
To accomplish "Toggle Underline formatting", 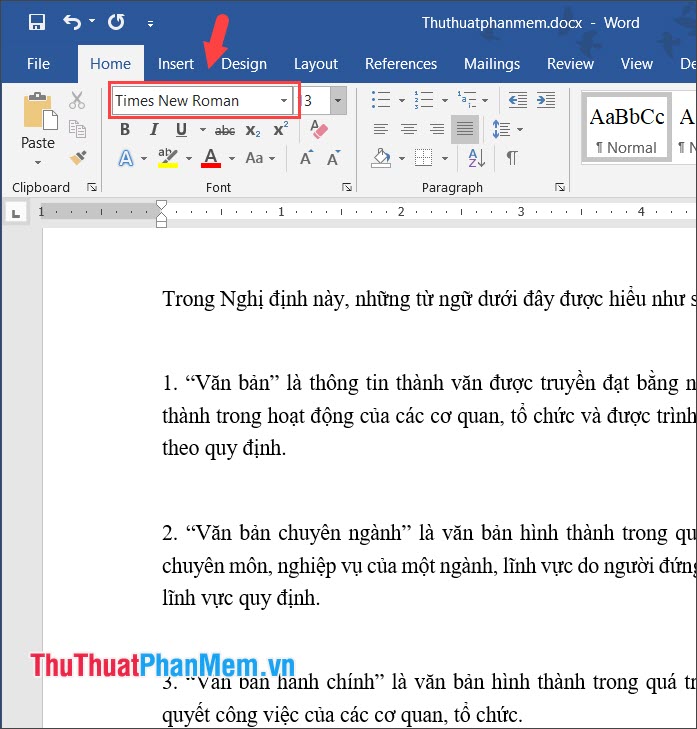I will point(181,129).
